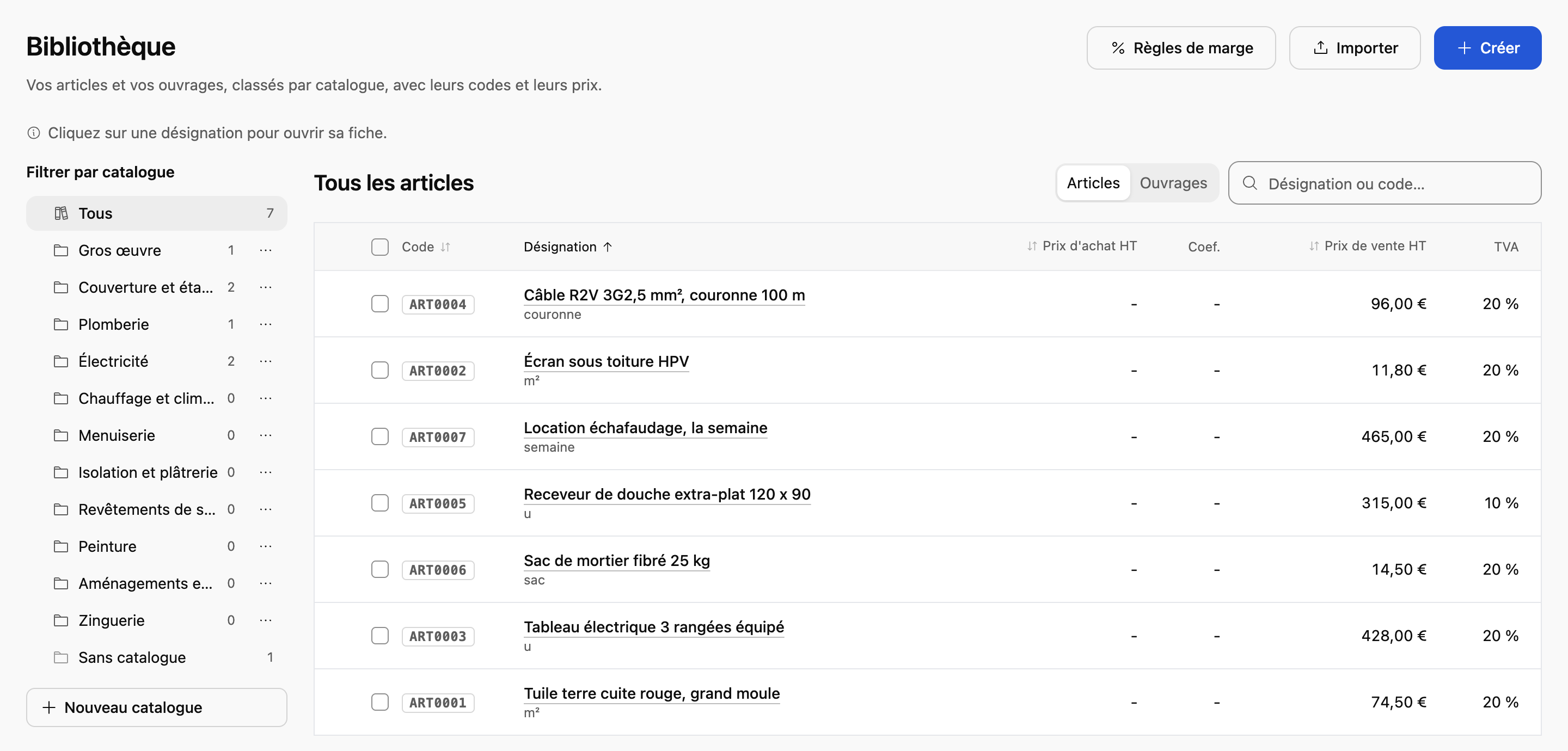Select checkbox for ART0006 row
1568x751 pixels.
pos(380,569)
